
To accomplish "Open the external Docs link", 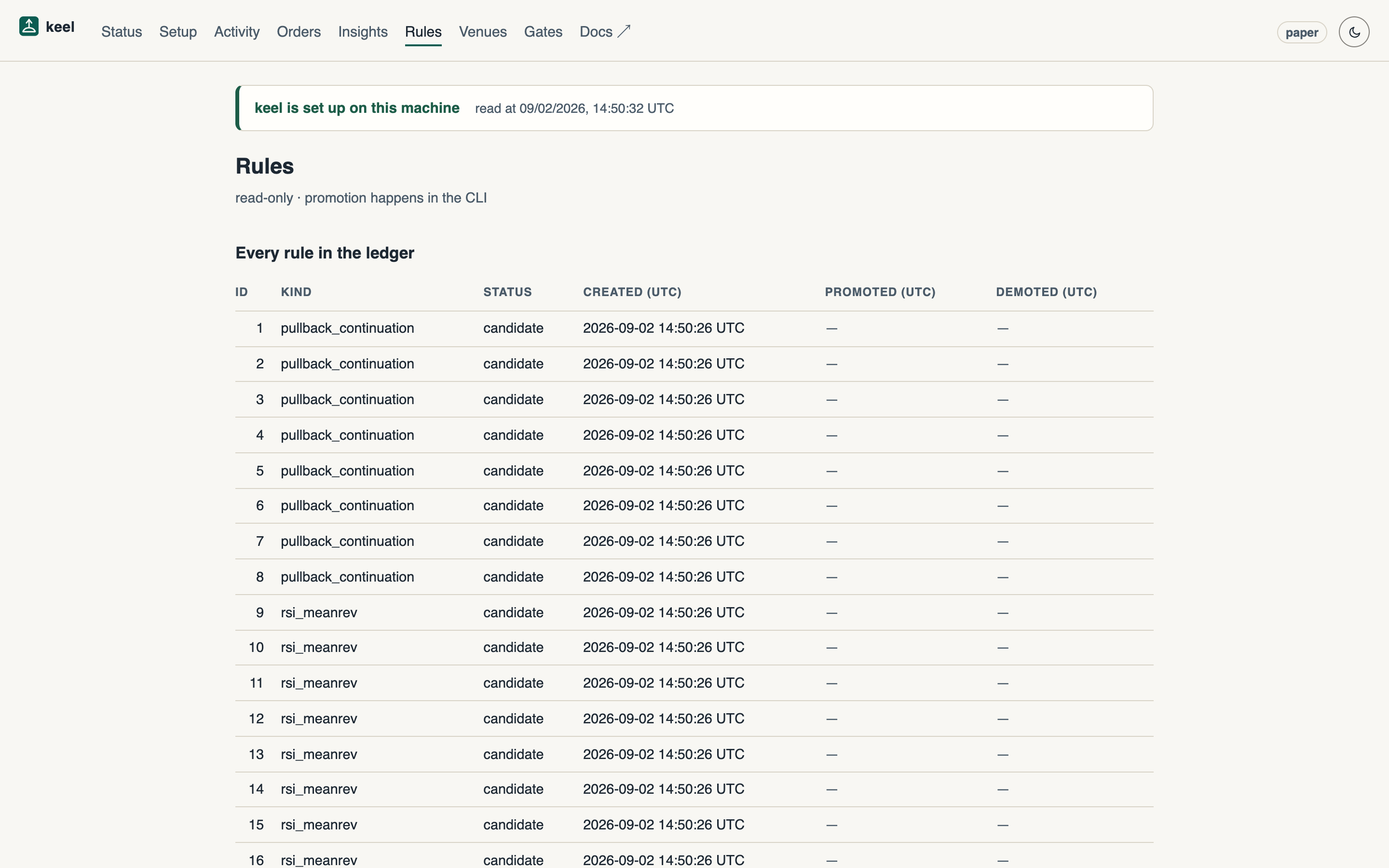I will click(x=605, y=32).
